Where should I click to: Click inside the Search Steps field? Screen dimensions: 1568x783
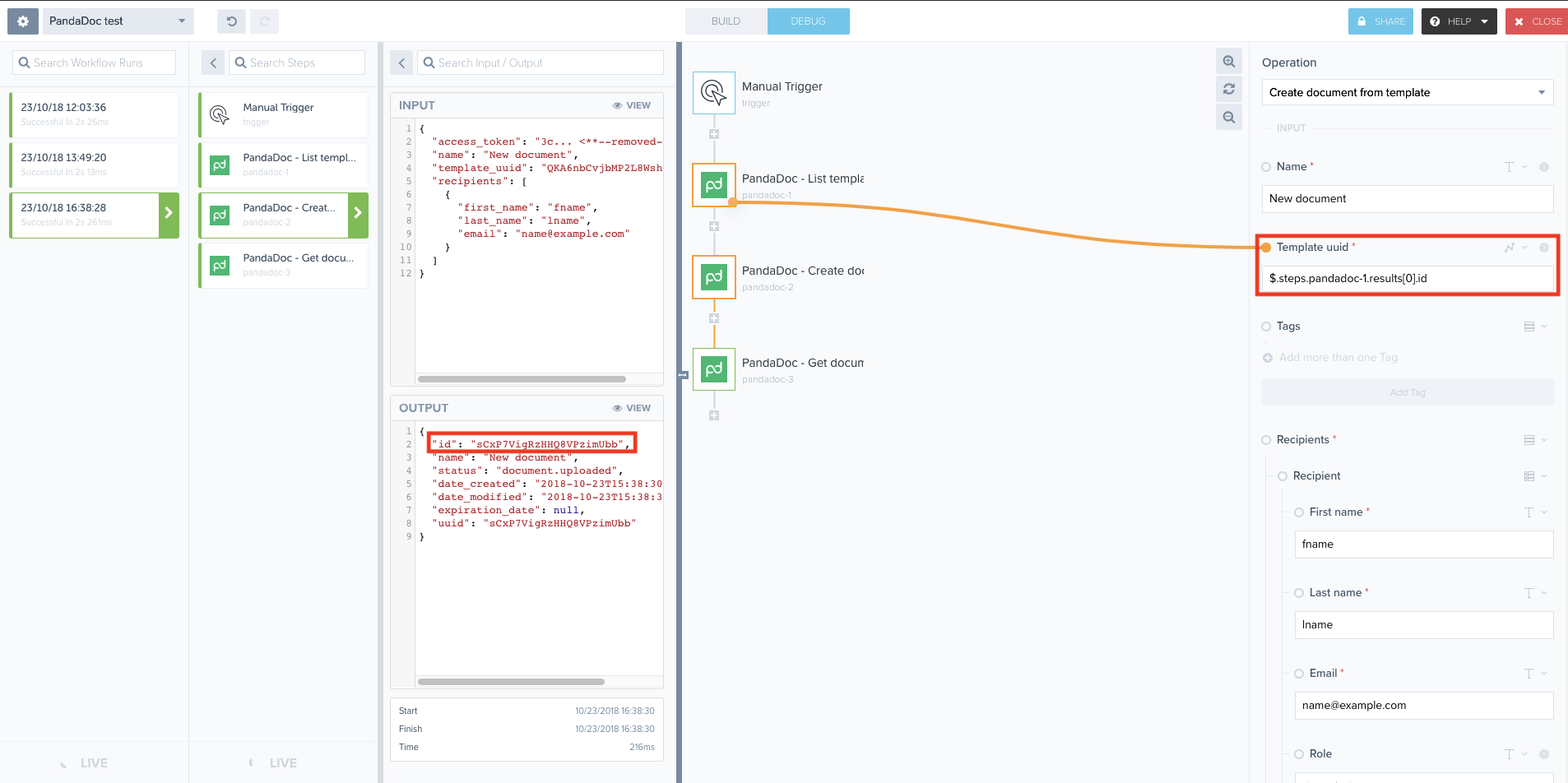(x=296, y=62)
